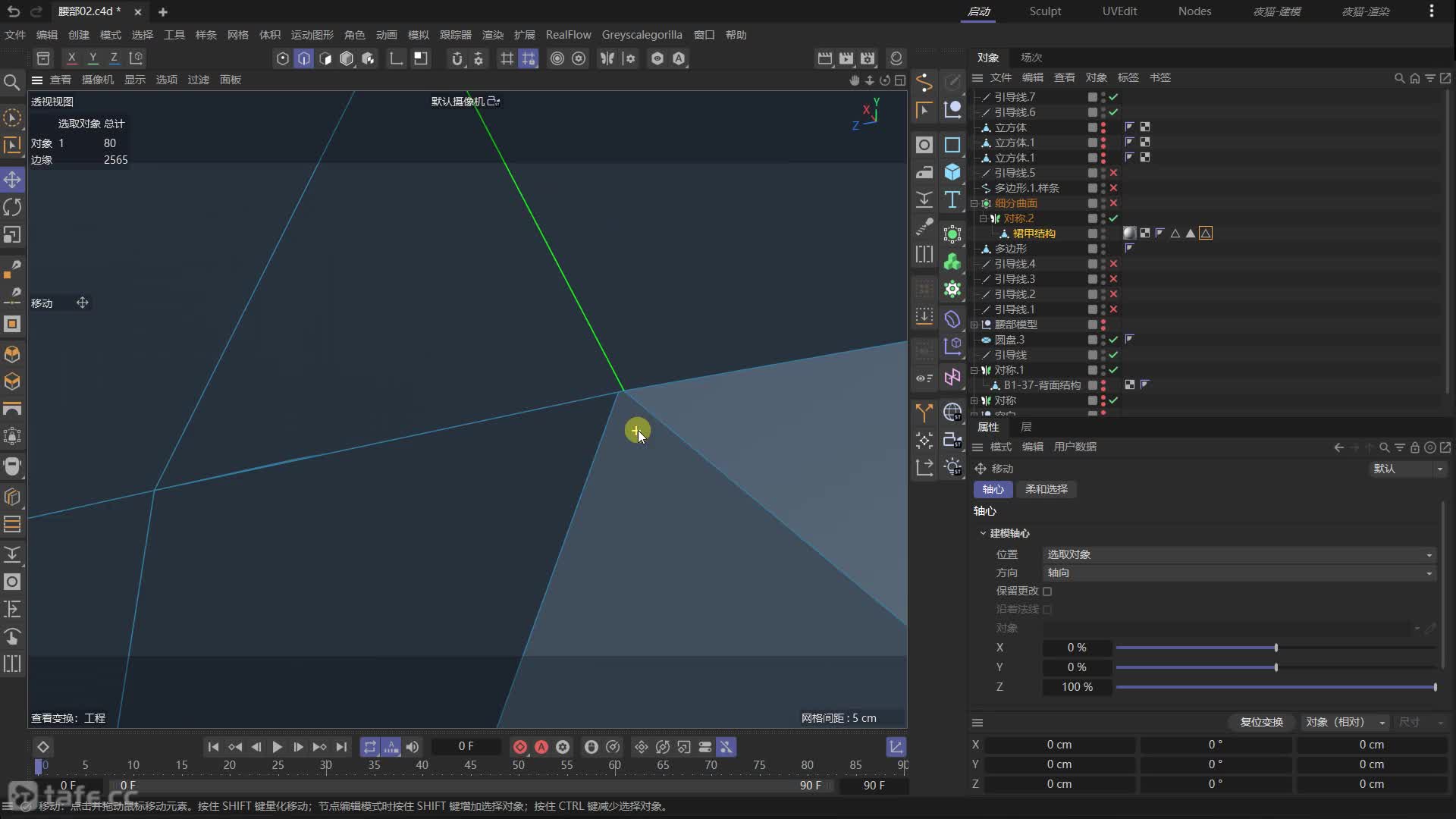Open the RealFlow menu
The image size is (1456, 819).
(x=568, y=35)
